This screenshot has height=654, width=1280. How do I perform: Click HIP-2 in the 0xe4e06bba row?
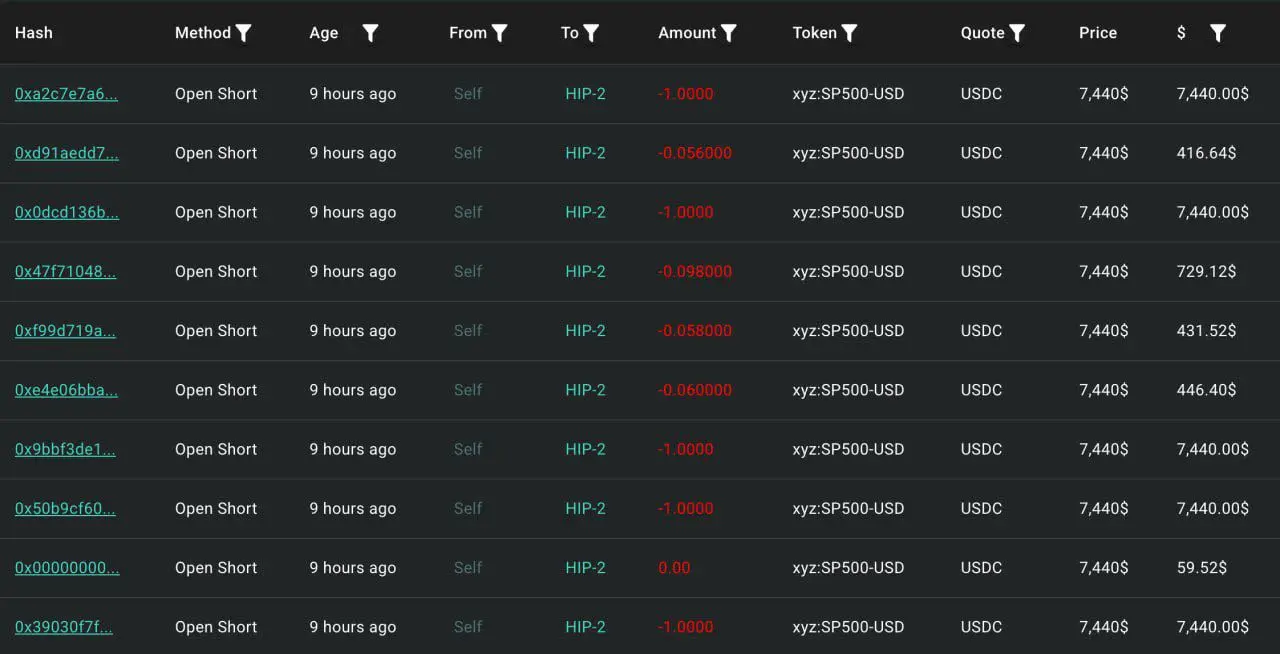pyautogui.click(x=585, y=390)
